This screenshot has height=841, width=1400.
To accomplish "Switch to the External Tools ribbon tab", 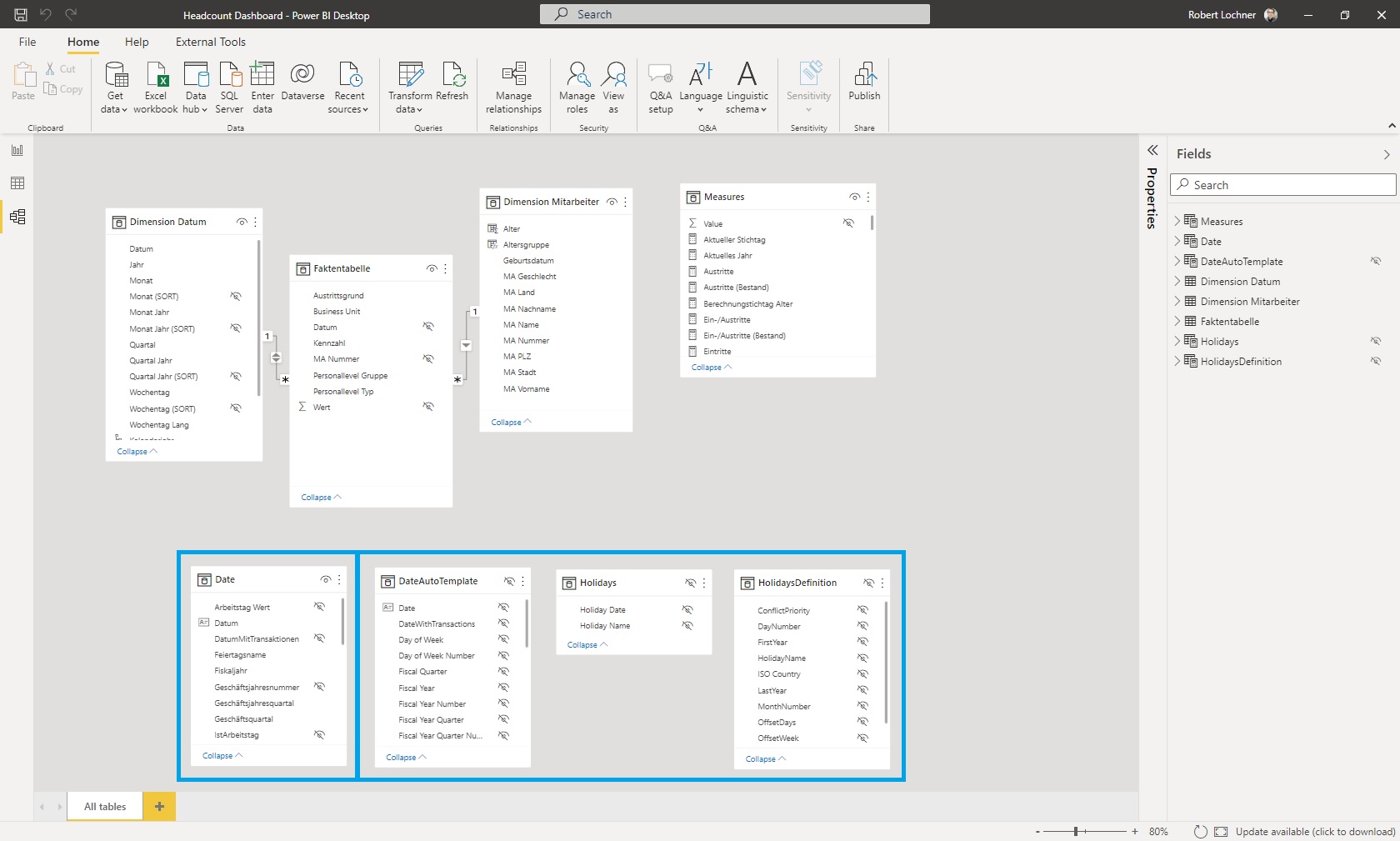I will [x=211, y=42].
